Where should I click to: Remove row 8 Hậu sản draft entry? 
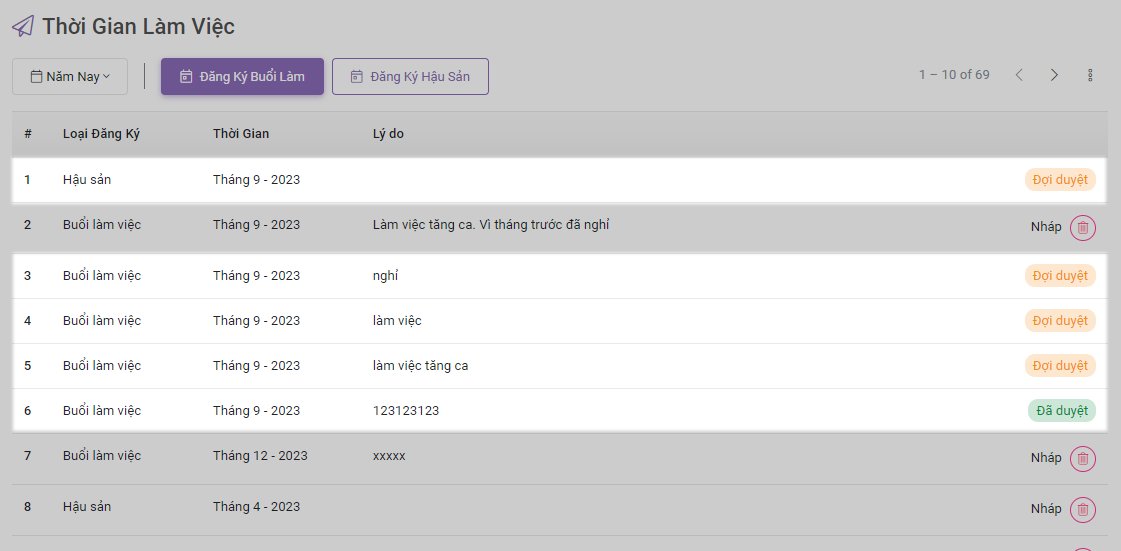[x=1082, y=510]
